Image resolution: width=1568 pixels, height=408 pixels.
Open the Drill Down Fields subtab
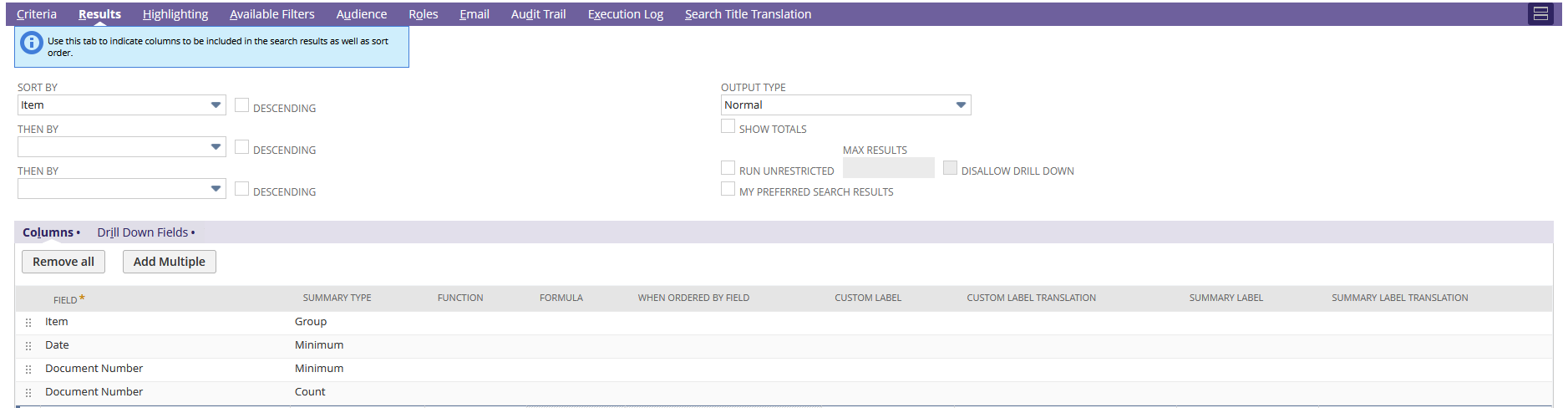(x=143, y=232)
